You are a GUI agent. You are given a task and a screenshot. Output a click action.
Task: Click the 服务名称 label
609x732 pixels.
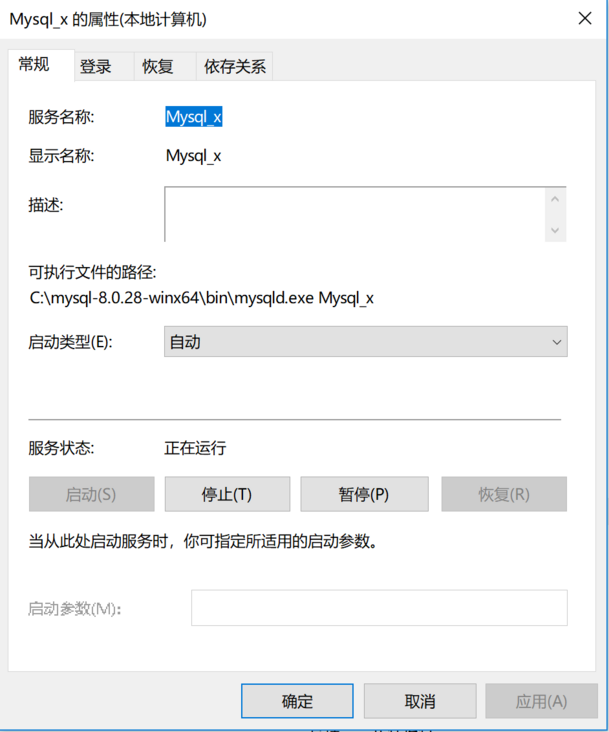(x=61, y=117)
